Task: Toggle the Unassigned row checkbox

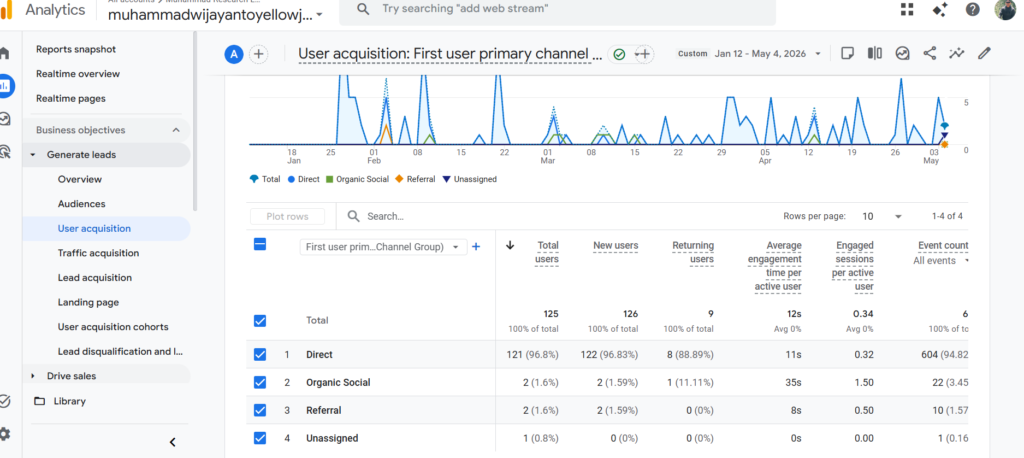Action: [260, 438]
